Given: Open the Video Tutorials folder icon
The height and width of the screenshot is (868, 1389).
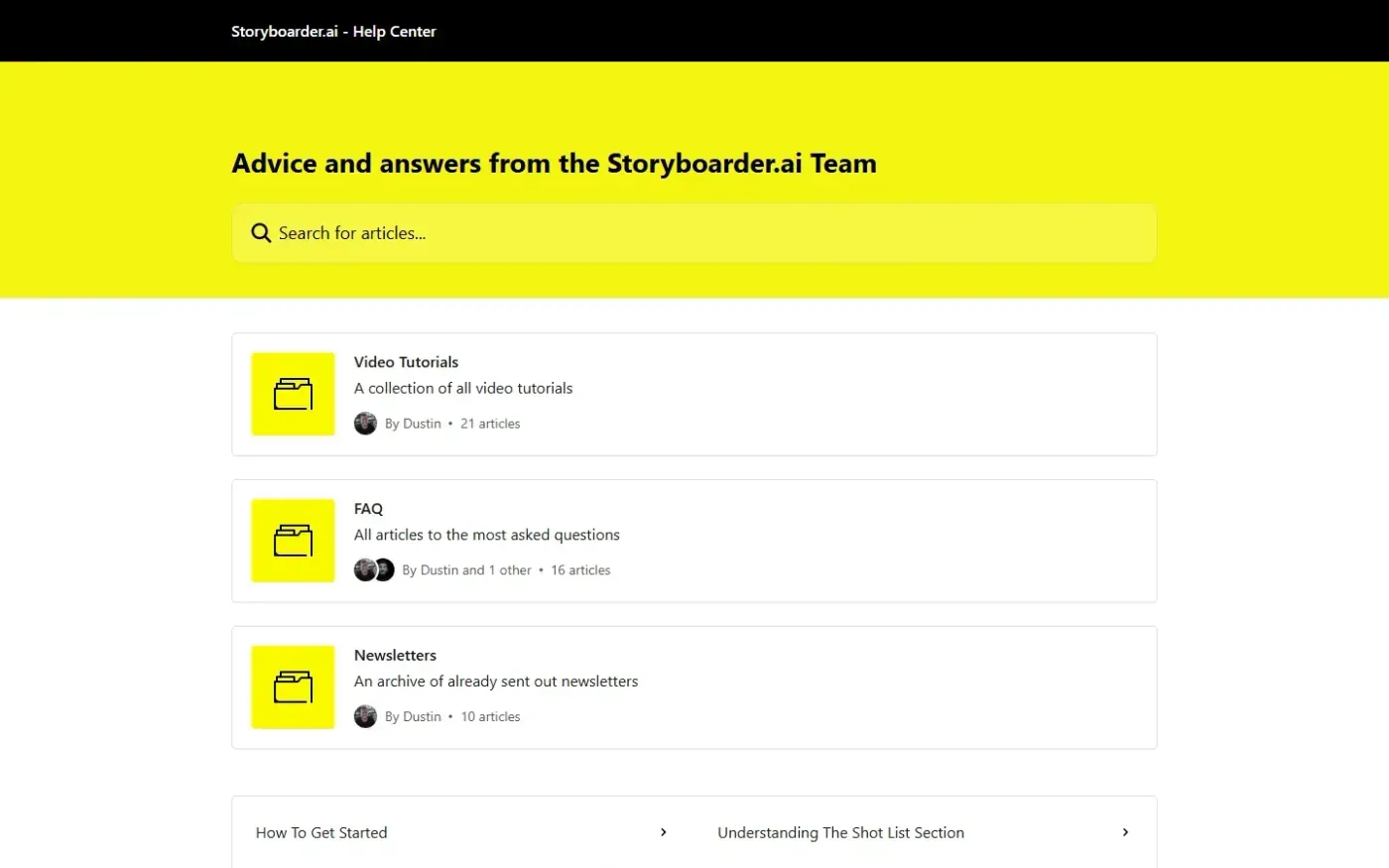Looking at the screenshot, I should (293, 394).
